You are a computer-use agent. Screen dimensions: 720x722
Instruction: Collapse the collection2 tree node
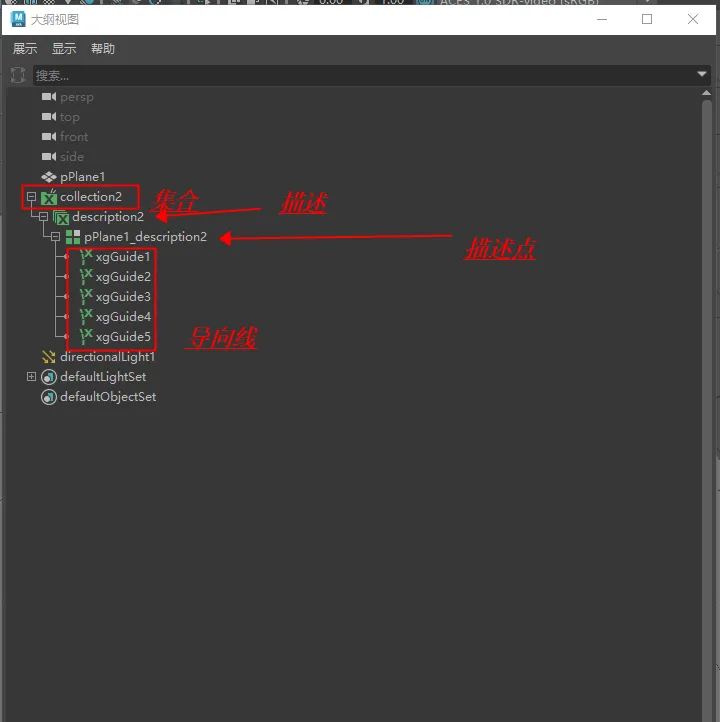point(31,197)
